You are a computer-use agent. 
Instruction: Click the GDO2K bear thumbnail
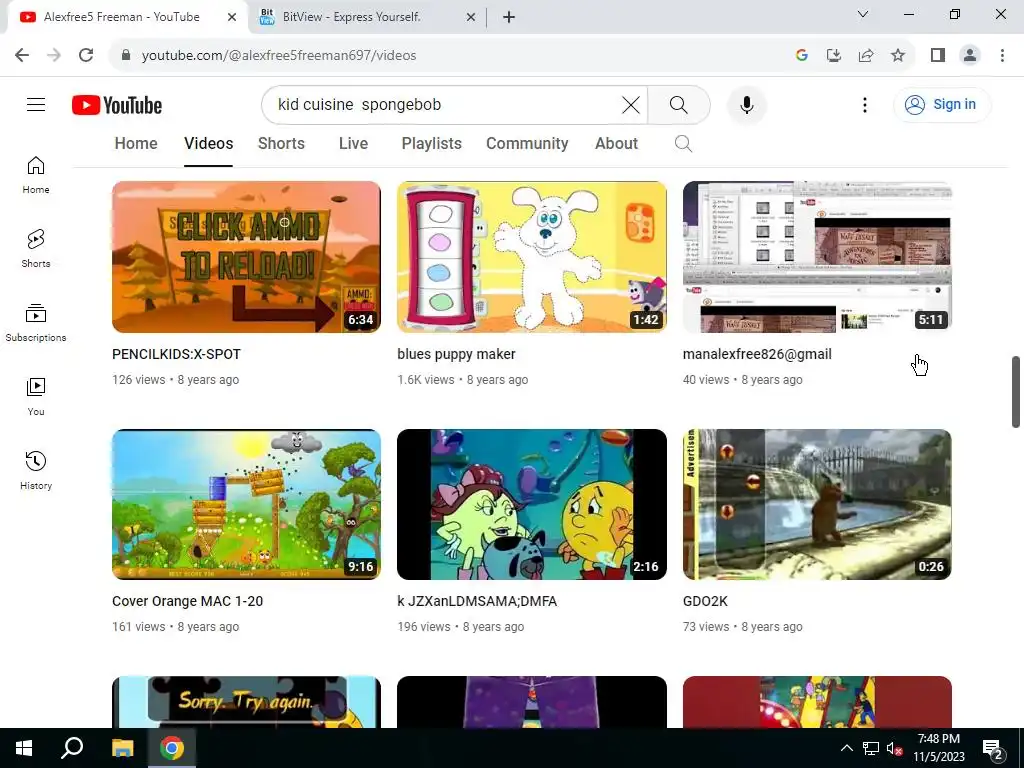pyautogui.click(x=817, y=504)
